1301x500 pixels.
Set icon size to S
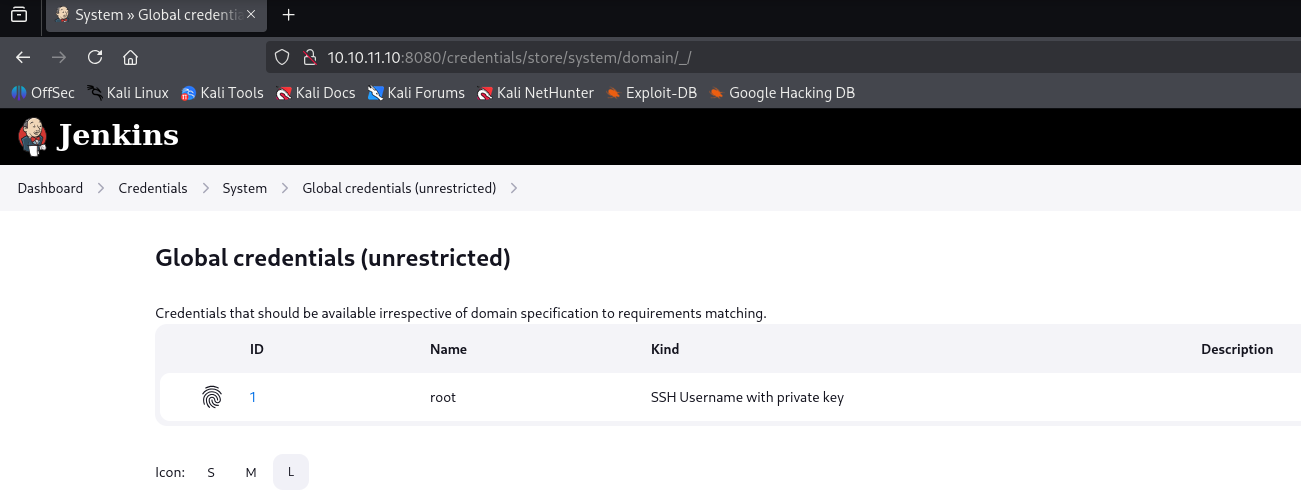coord(211,472)
